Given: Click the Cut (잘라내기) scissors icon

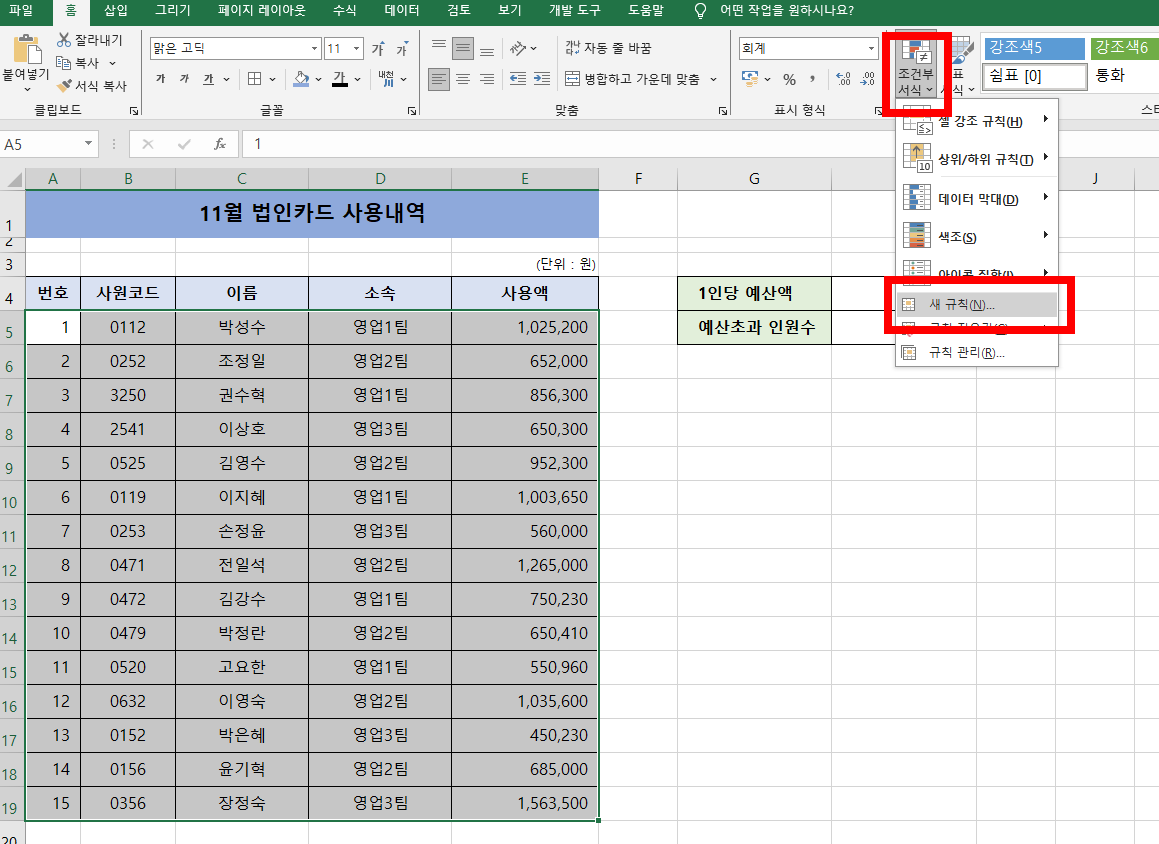Looking at the screenshot, I should coord(64,40).
